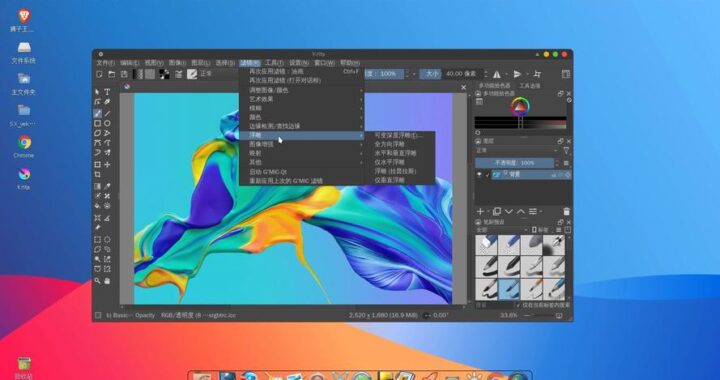The image size is (720, 380).
Task: Add a new layer with plus button
Action: (480, 212)
